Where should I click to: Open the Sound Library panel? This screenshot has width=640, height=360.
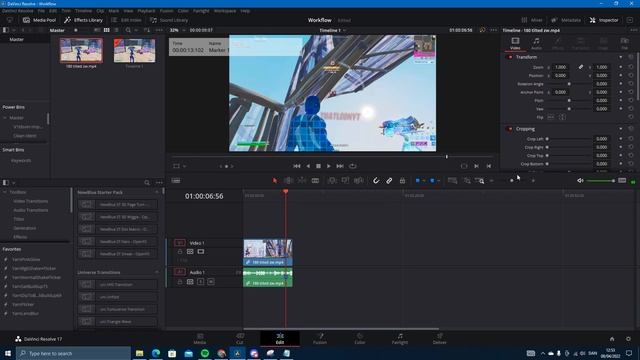169,20
